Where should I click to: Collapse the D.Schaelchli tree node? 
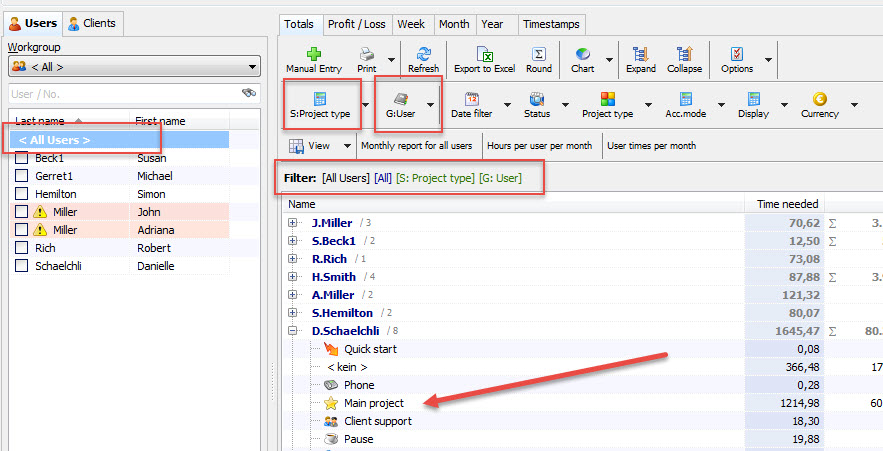[x=293, y=331]
